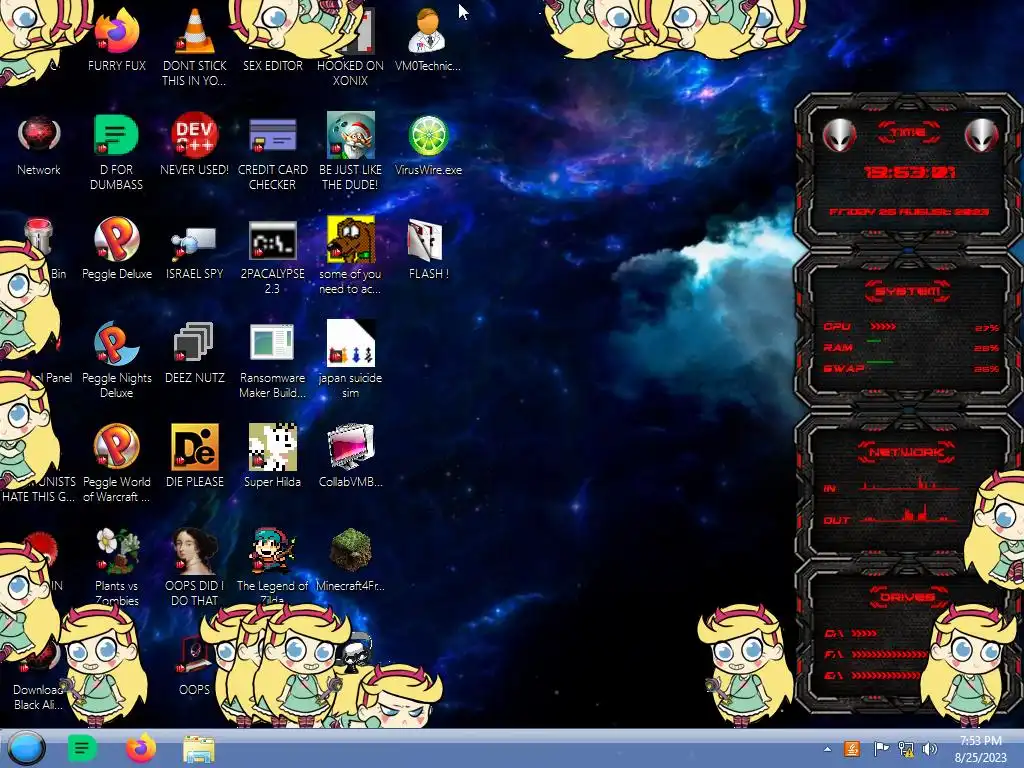Click the left alien head on widget
1024x768 pixels.
point(839,135)
